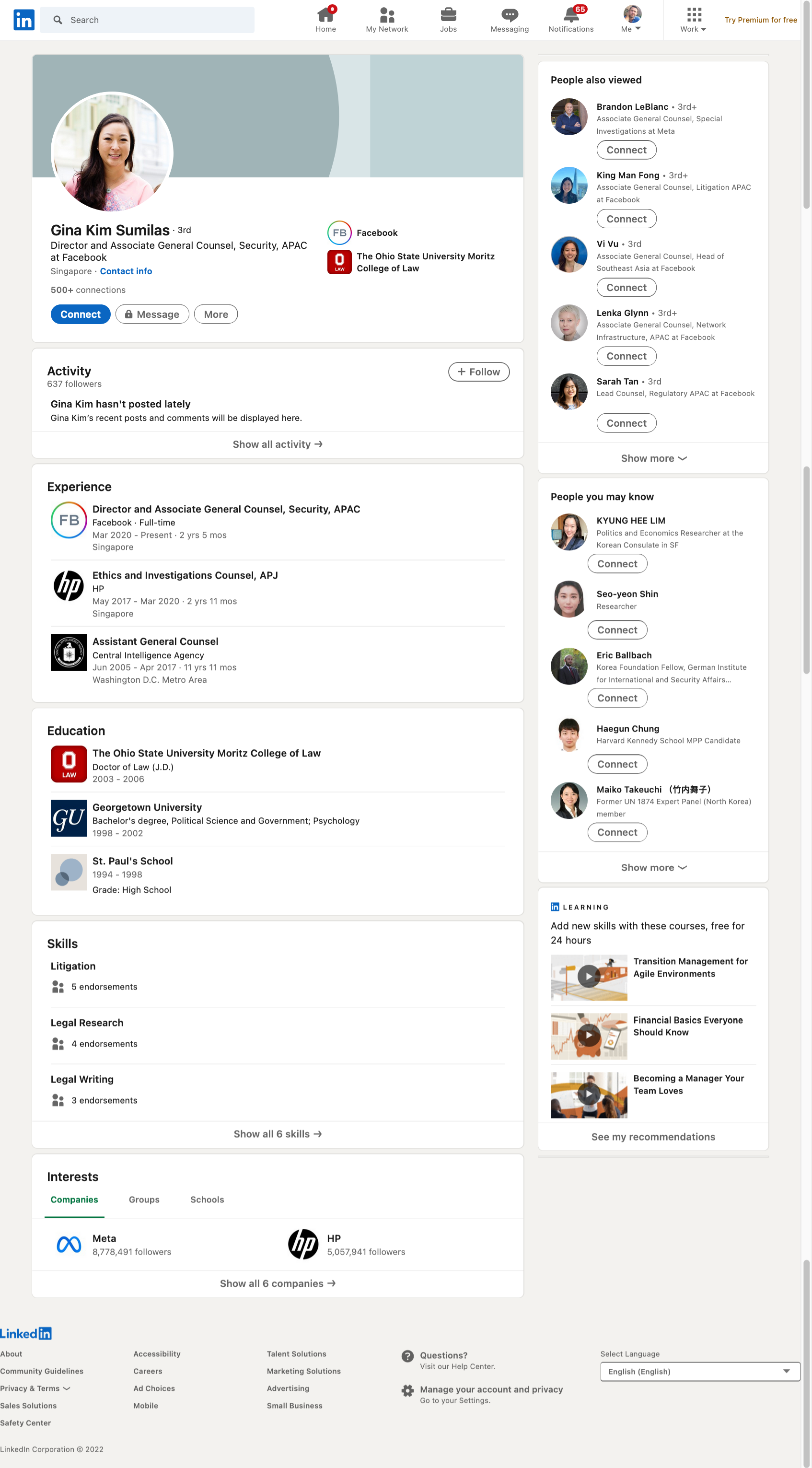The width and height of the screenshot is (812, 1468).
Task: Click the Questions help icon
Action: 407,1356
